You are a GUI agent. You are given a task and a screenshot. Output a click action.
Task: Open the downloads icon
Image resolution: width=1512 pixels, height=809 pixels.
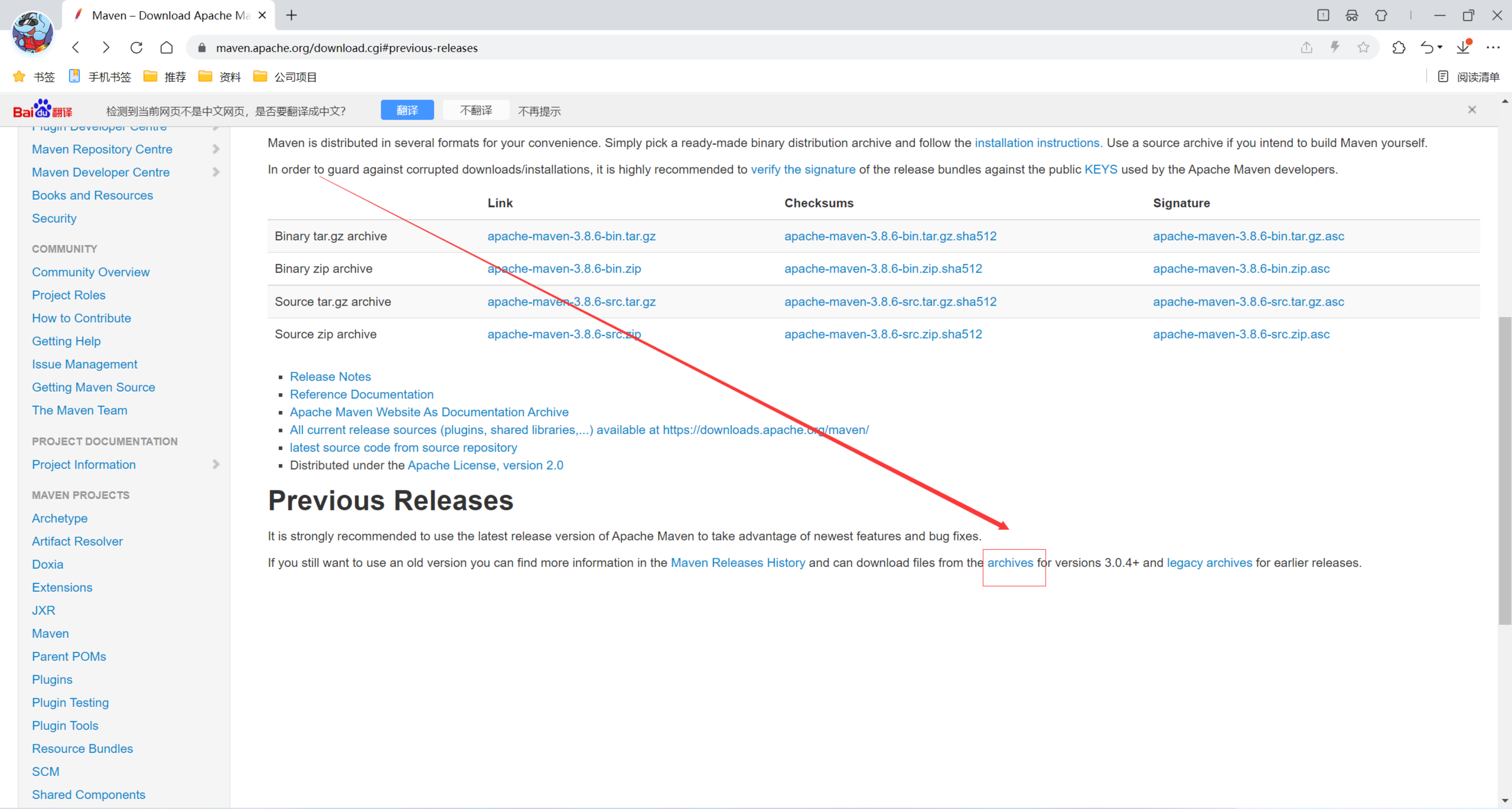coord(1463,48)
